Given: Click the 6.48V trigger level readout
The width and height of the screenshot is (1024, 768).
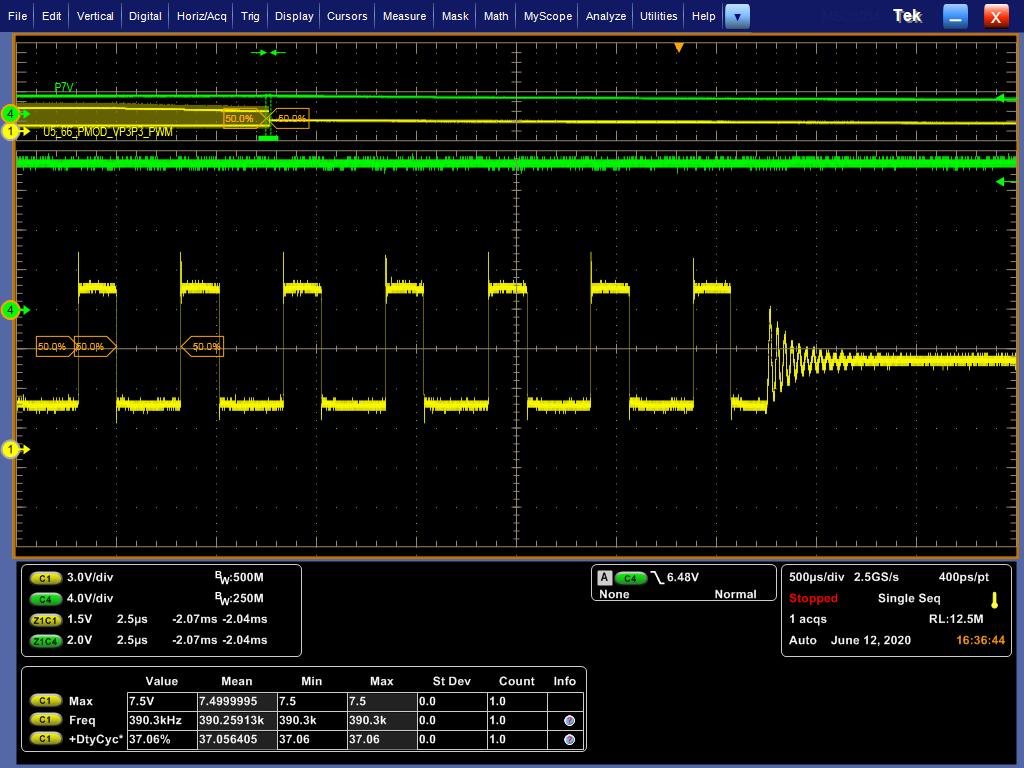Looking at the screenshot, I should (682, 577).
